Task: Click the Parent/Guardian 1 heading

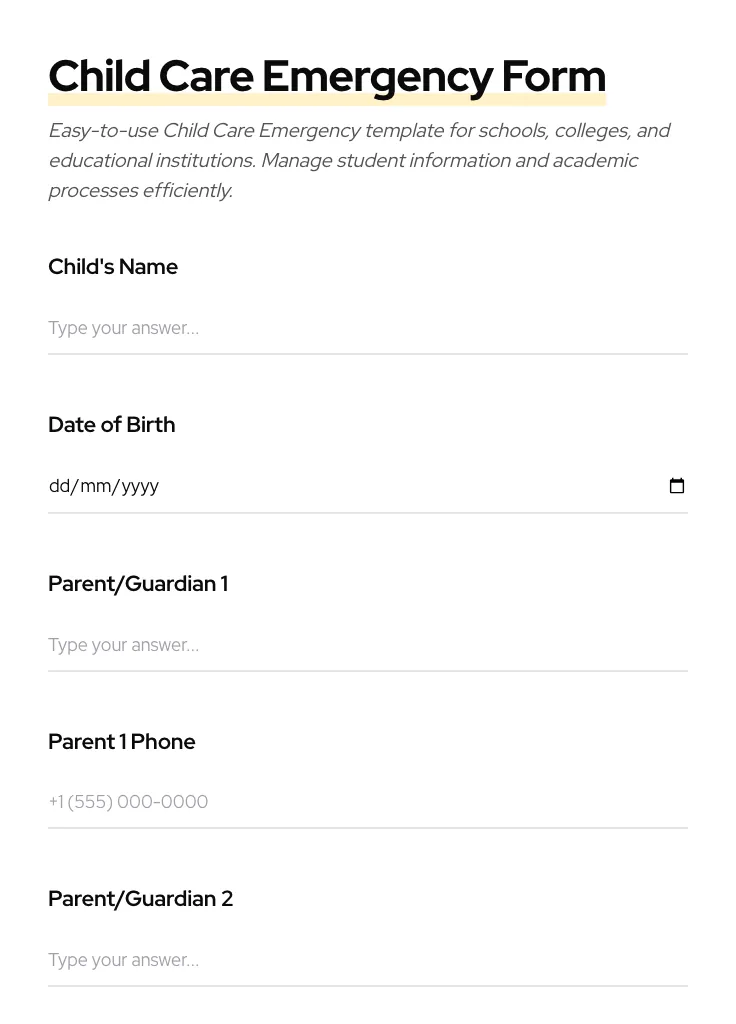Action: pos(138,584)
